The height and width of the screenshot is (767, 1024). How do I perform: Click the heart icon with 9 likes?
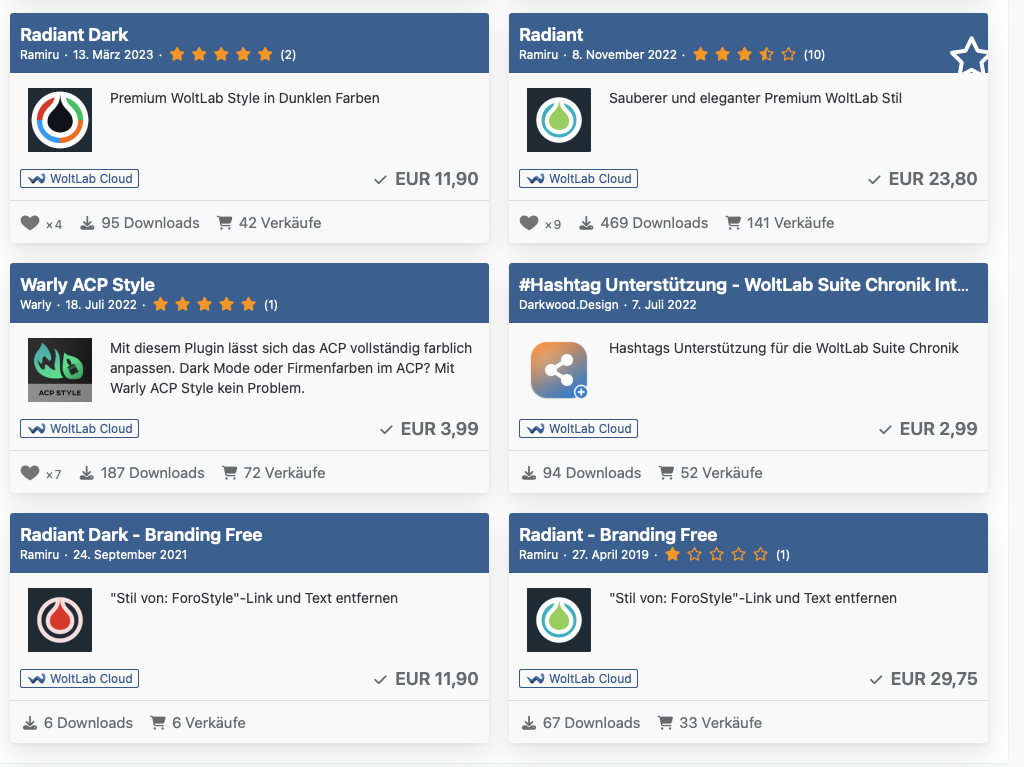(529, 223)
